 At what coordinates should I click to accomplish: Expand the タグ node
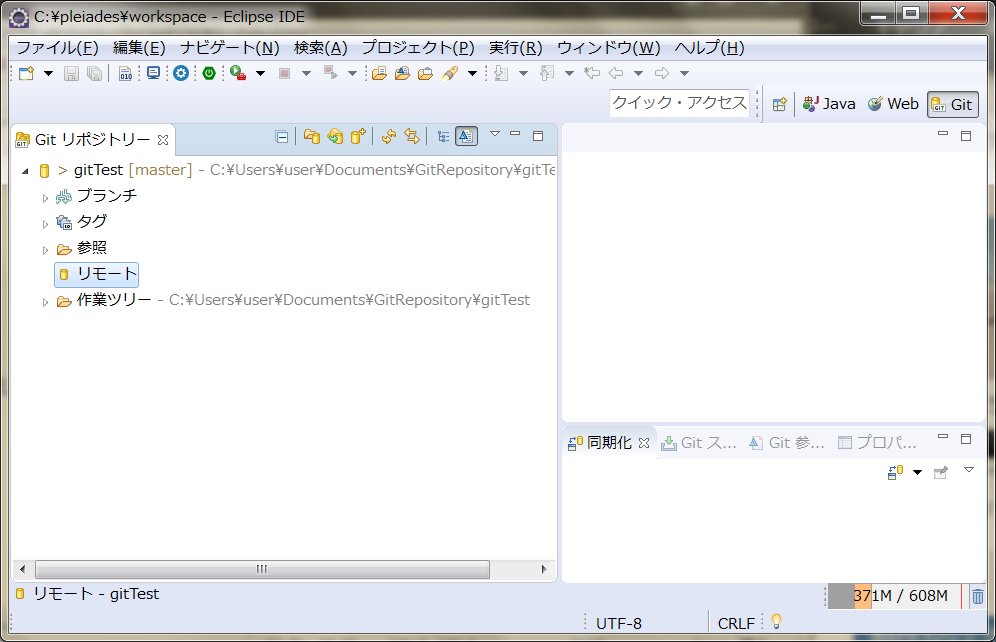tap(45, 224)
